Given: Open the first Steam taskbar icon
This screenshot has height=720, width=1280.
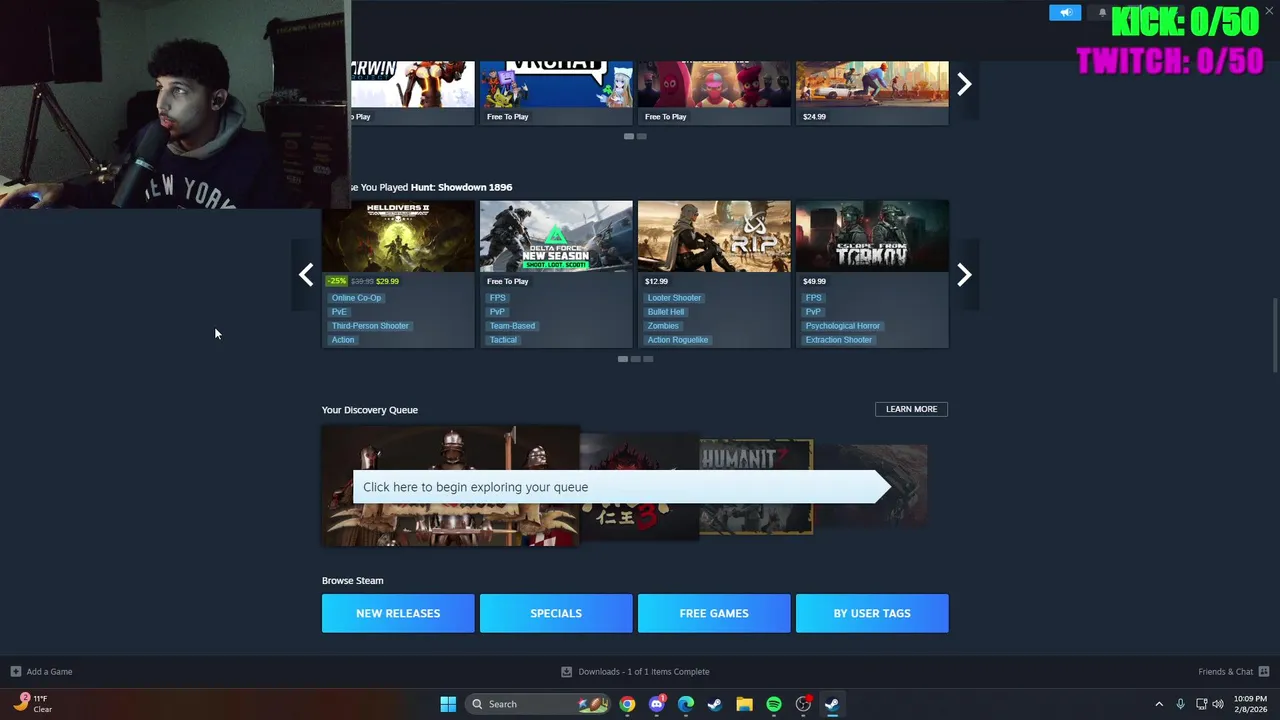Looking at the screenshot, I should (715, 704).
